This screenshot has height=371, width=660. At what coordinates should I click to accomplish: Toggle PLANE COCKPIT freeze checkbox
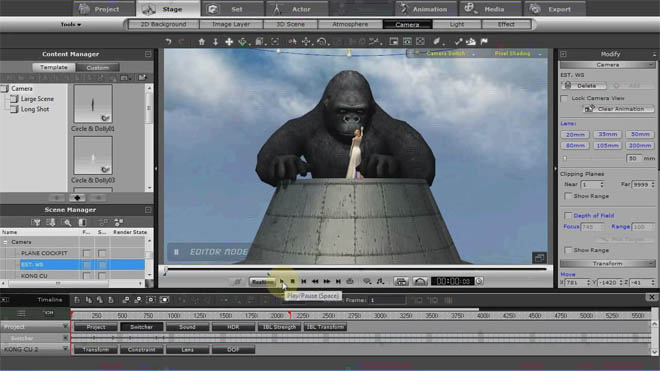point(87,254)
